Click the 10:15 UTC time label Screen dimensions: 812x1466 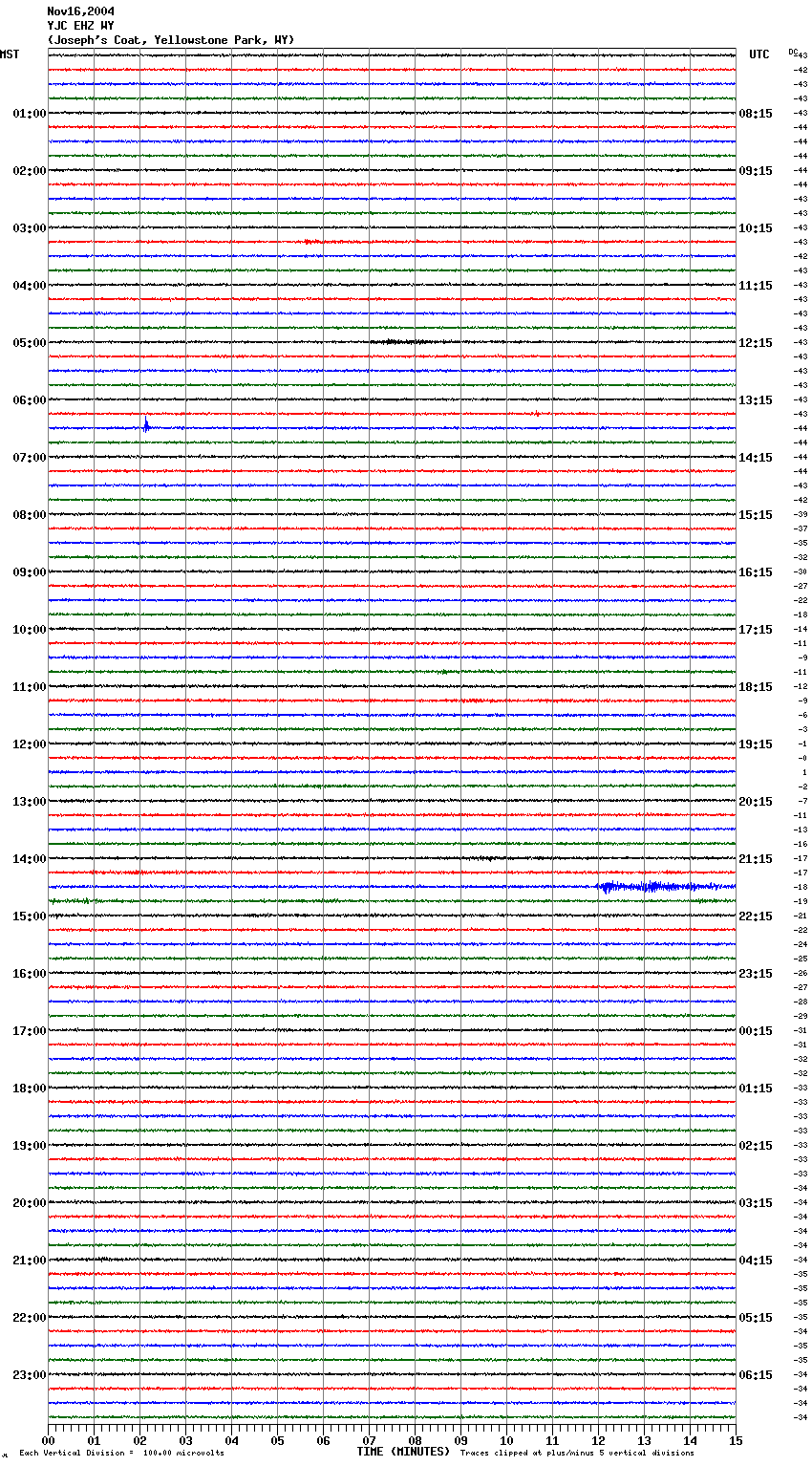pyautogui.click(x=756, y=228)
